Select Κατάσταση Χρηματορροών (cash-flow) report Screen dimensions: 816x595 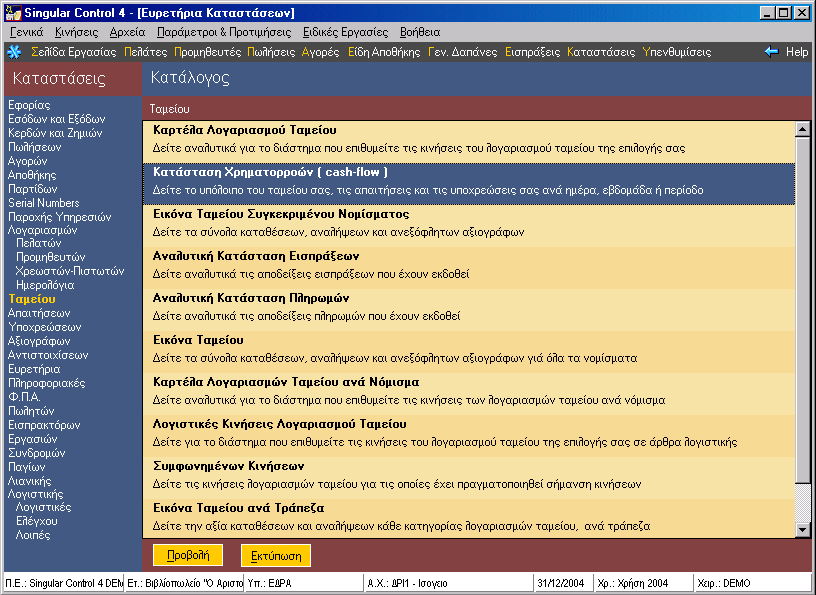469,184
